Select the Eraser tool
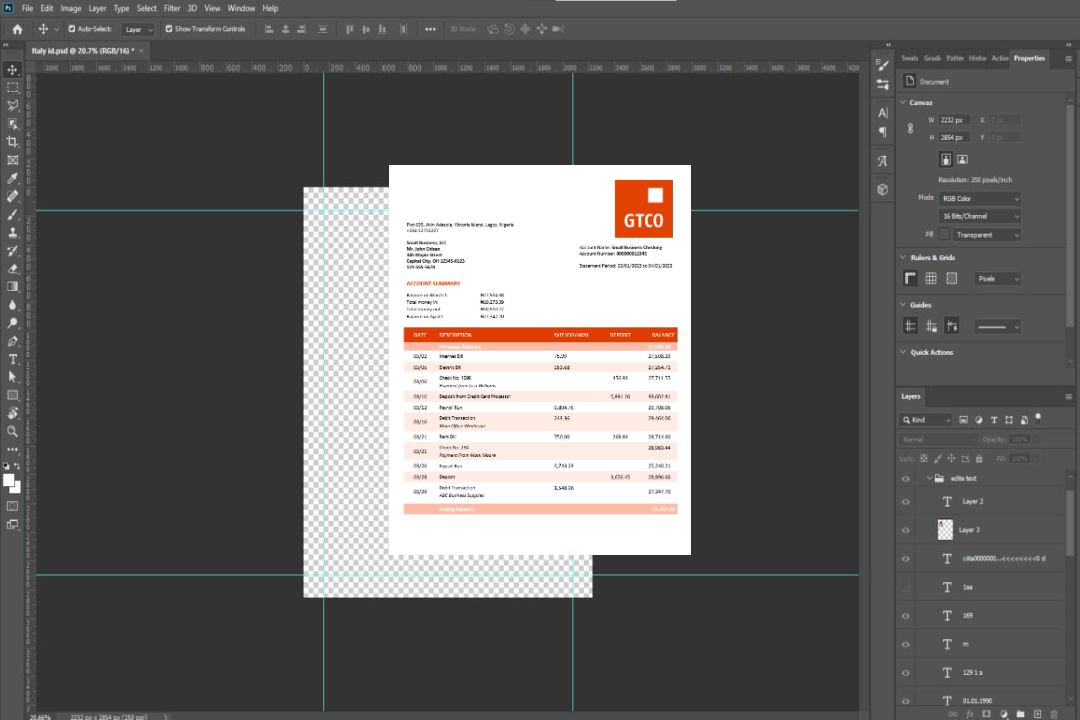The height and width of the screenshot is (720, 1080). [12, 269]
